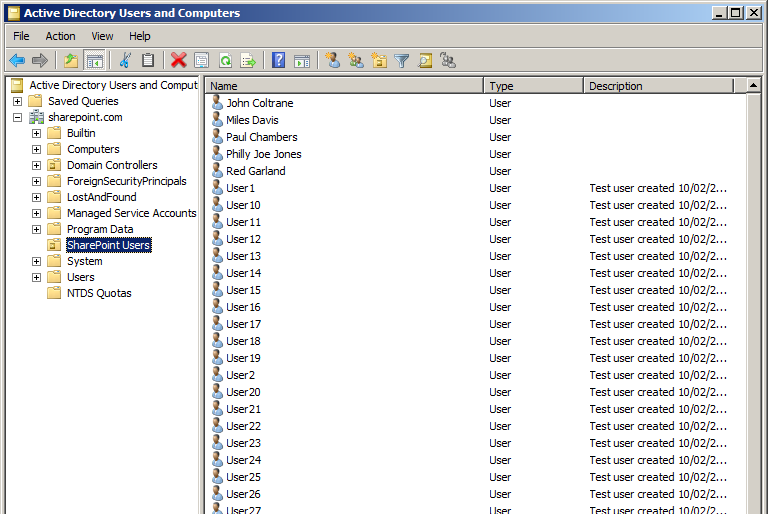The height and width of the screenshot is (514, 768).
Task: Create new group toolbar icon
Action: point(356,60)
